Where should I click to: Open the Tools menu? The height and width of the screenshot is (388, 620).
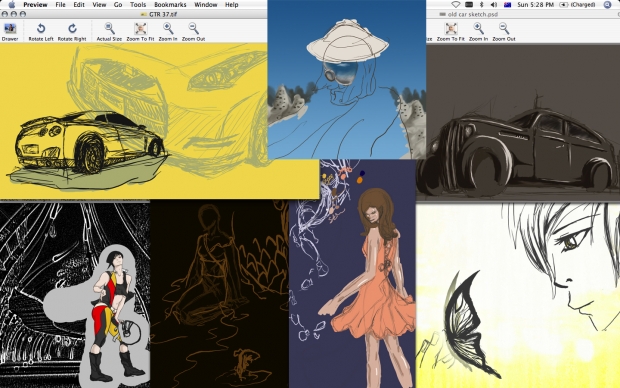point(138,5)
